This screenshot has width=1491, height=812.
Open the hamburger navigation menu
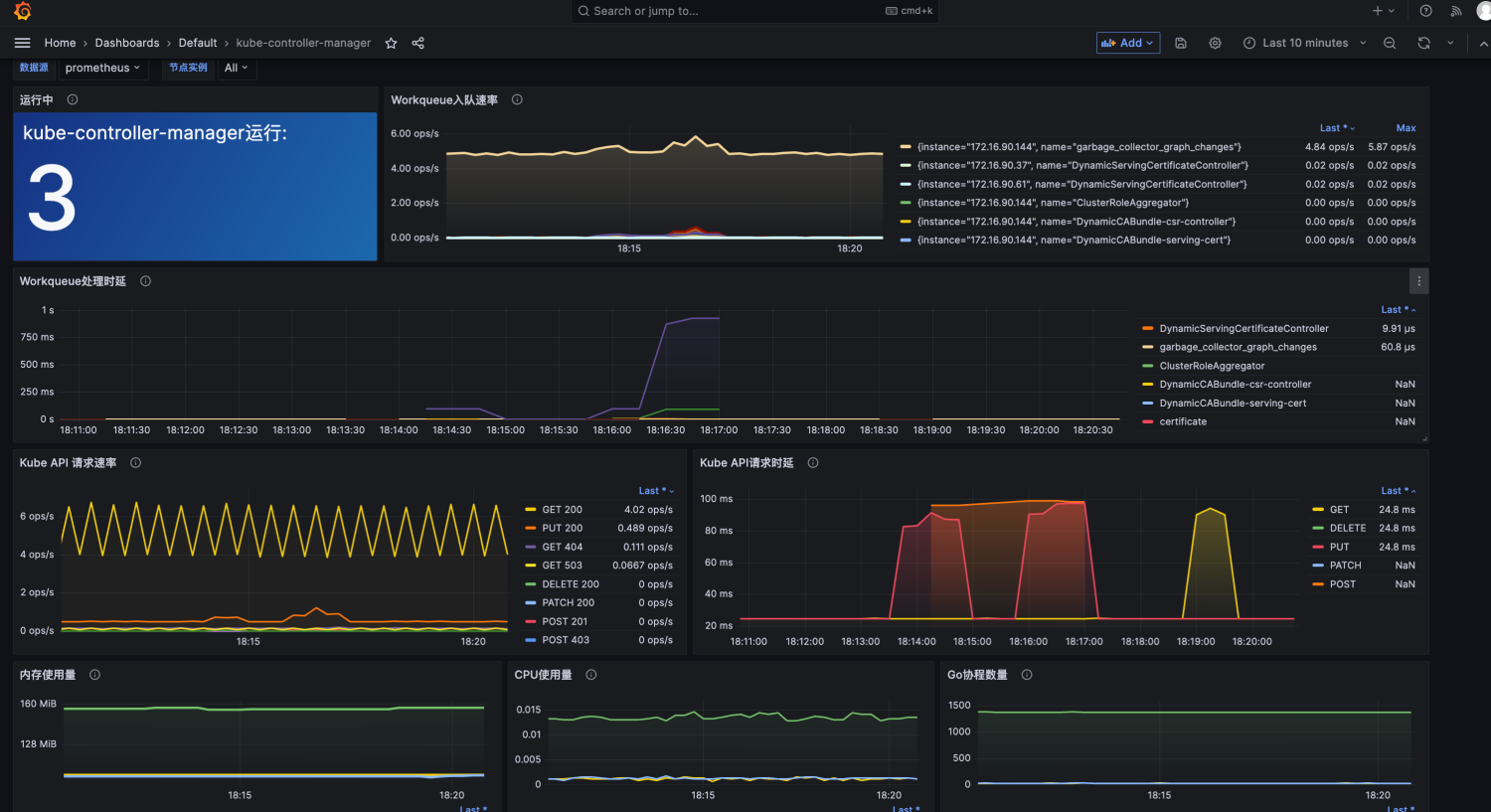click(x=23, y=43)
